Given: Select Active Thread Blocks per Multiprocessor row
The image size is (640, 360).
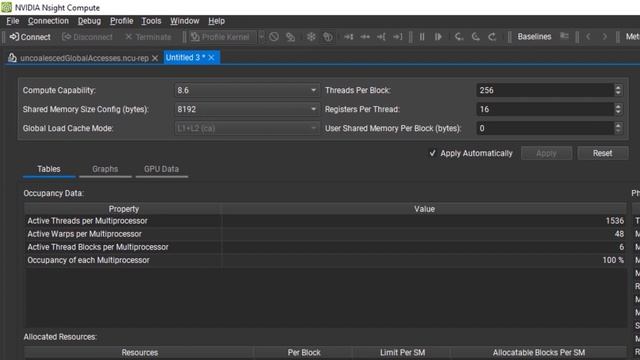Looking at the screenshot, I should click(325, 247).
